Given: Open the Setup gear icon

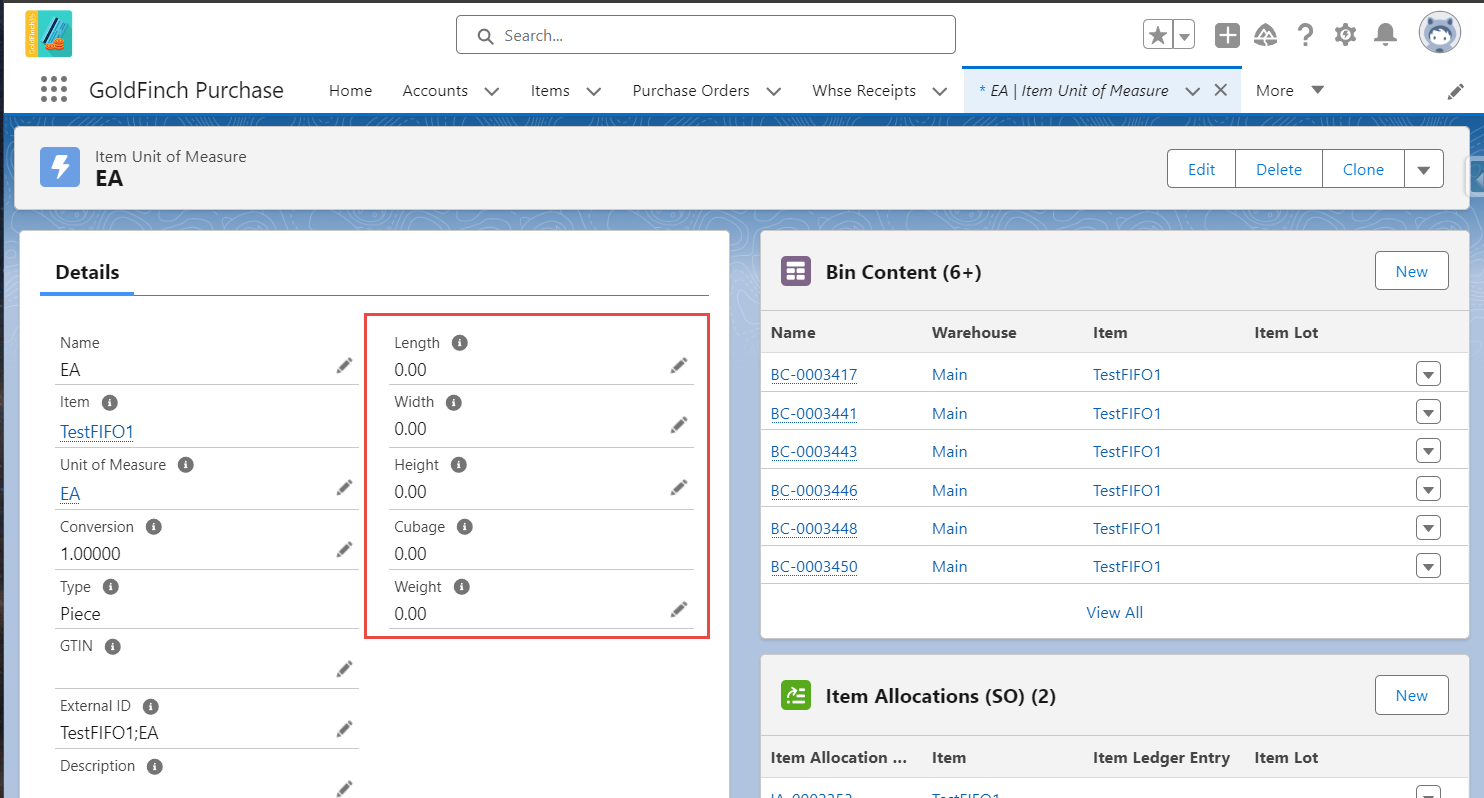Looking at the screenshot, I should 1345,35.
